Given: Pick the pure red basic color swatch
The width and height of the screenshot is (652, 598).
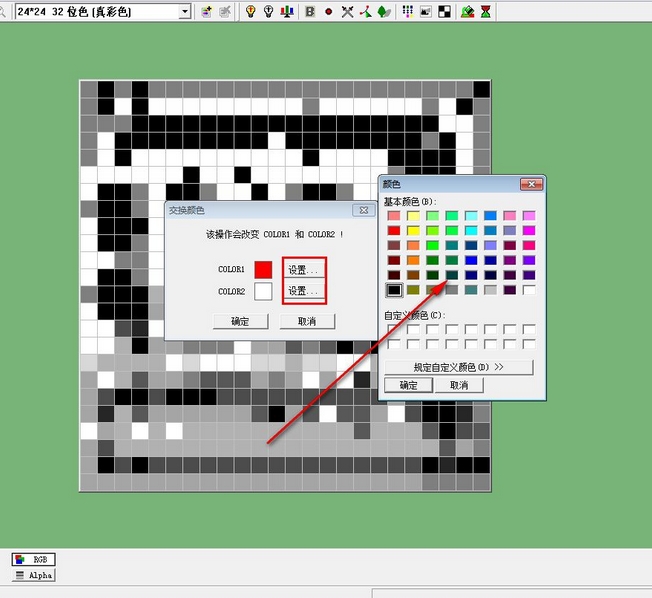Looking at the screenshot, I should pyautogui.click(x=394, y=230).
